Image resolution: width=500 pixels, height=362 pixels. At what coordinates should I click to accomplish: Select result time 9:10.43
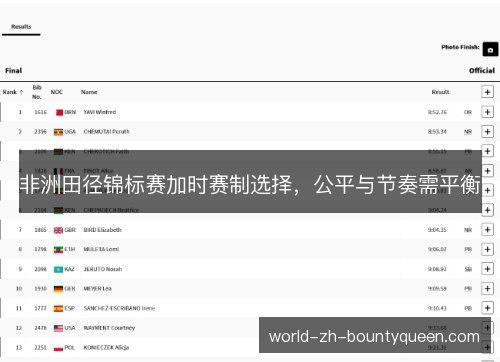pyautogui.click(x=437, y=308)
